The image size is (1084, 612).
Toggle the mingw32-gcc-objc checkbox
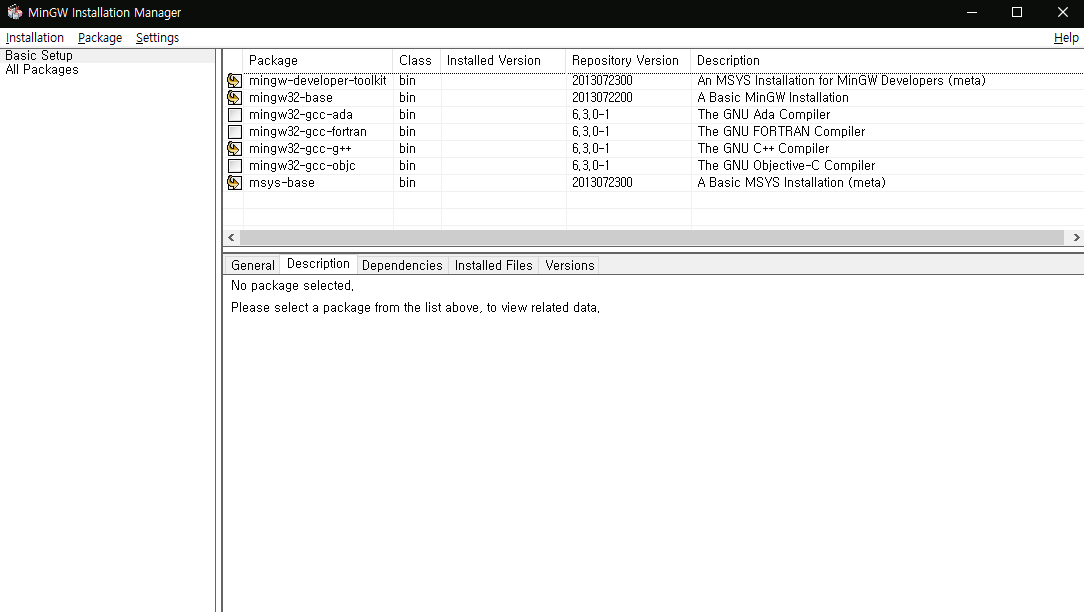[x=235, y=166]
